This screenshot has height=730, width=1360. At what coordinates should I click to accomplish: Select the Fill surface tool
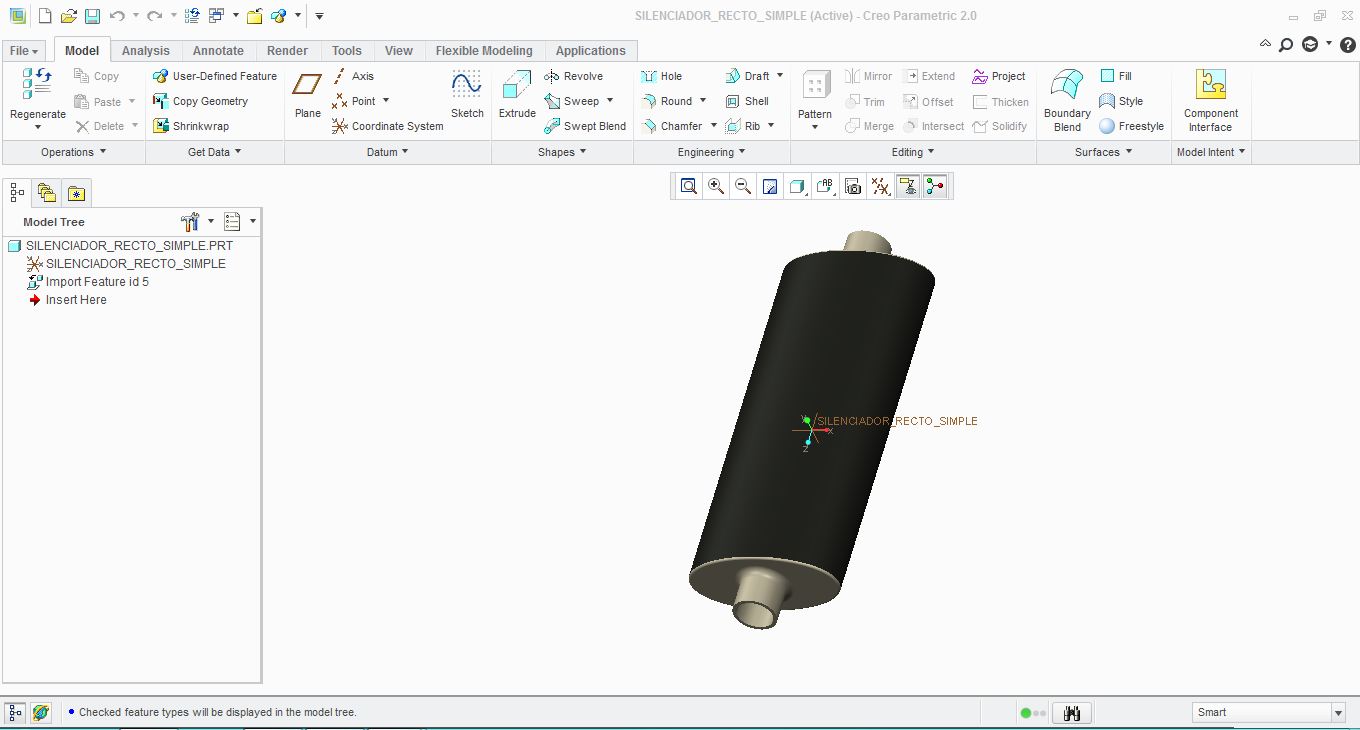(x=1116, y=76)
